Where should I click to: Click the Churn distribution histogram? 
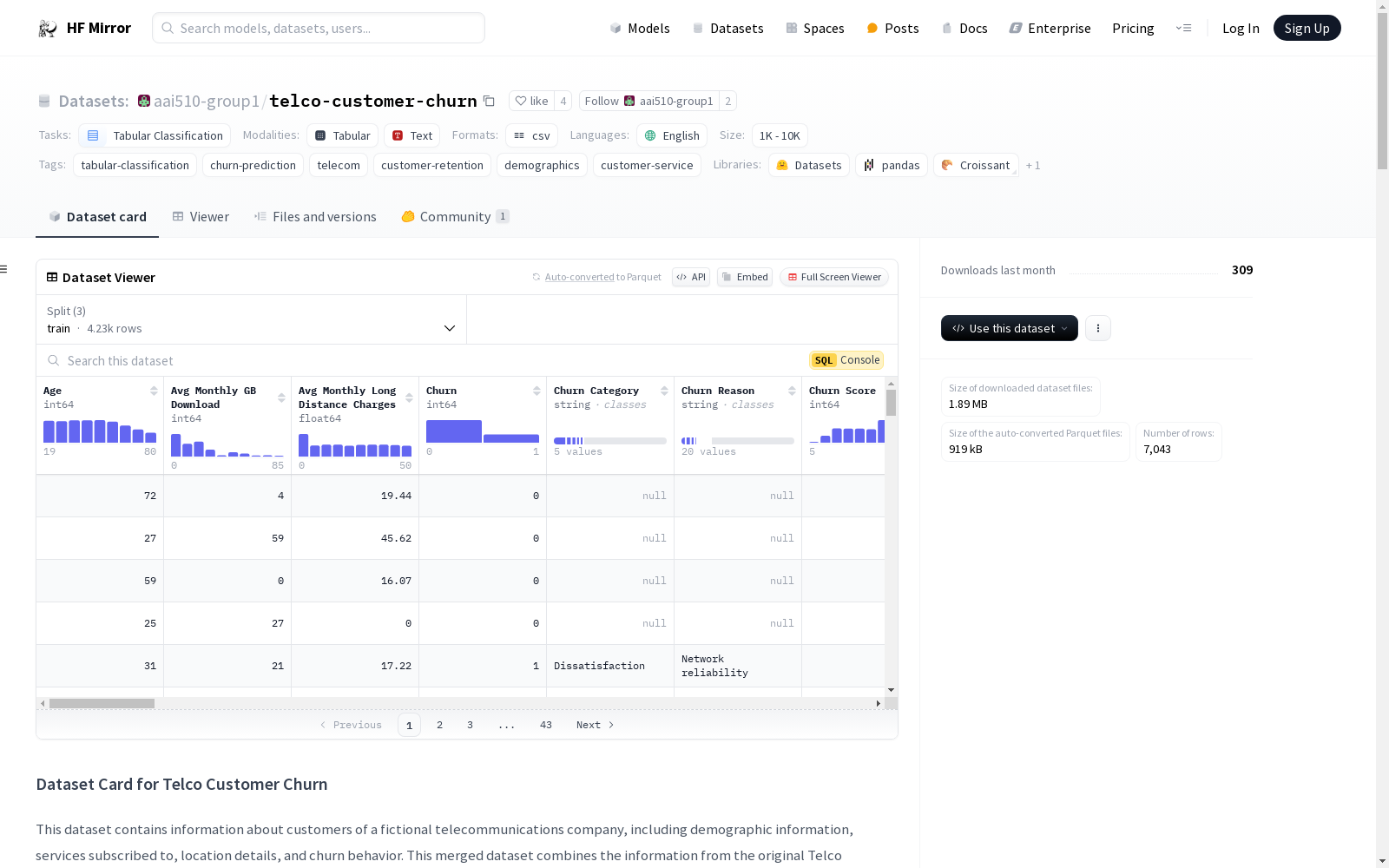[x=483, y=431]
